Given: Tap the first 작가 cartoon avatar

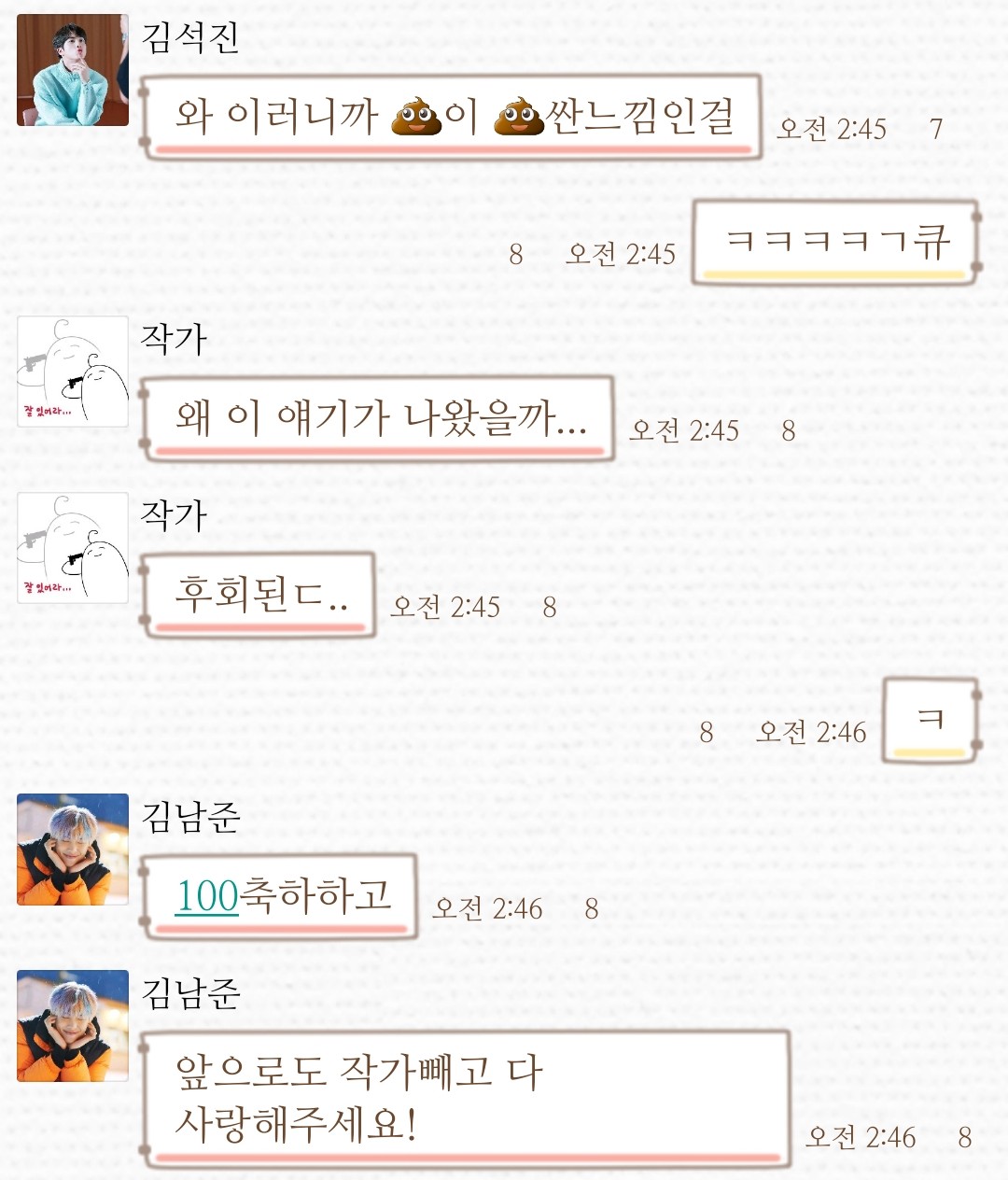Looking at the screenshot, I should pos(73,372).
